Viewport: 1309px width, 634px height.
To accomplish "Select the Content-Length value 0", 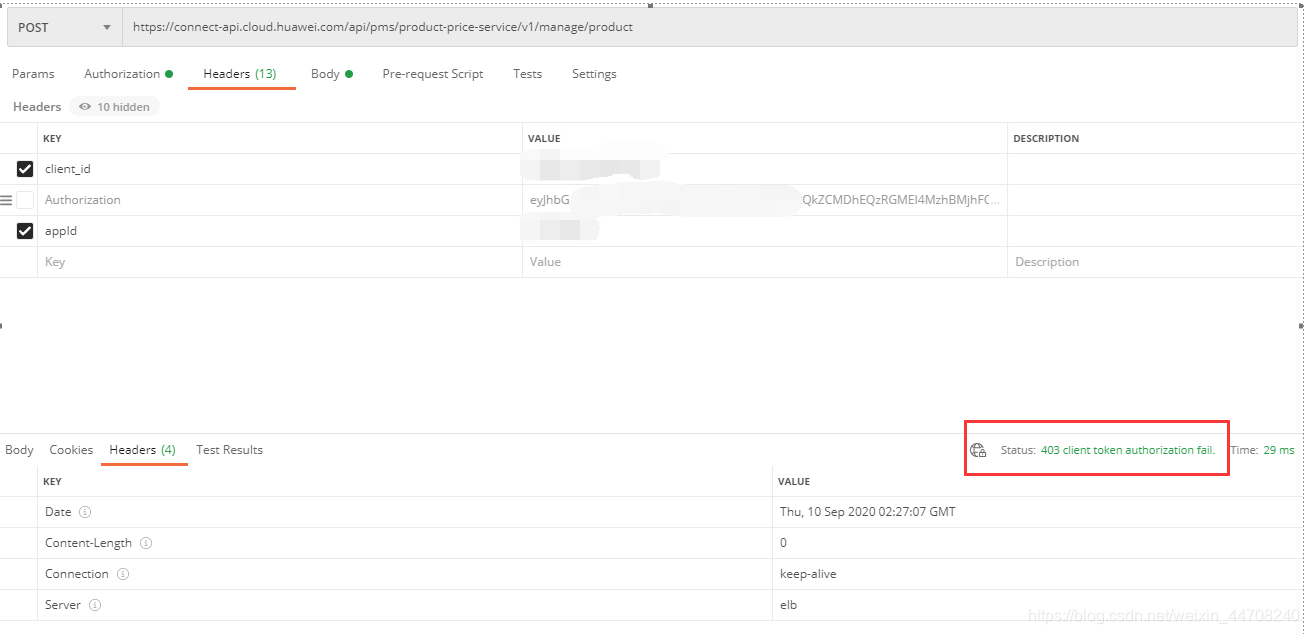I will [x=783, y=543].
